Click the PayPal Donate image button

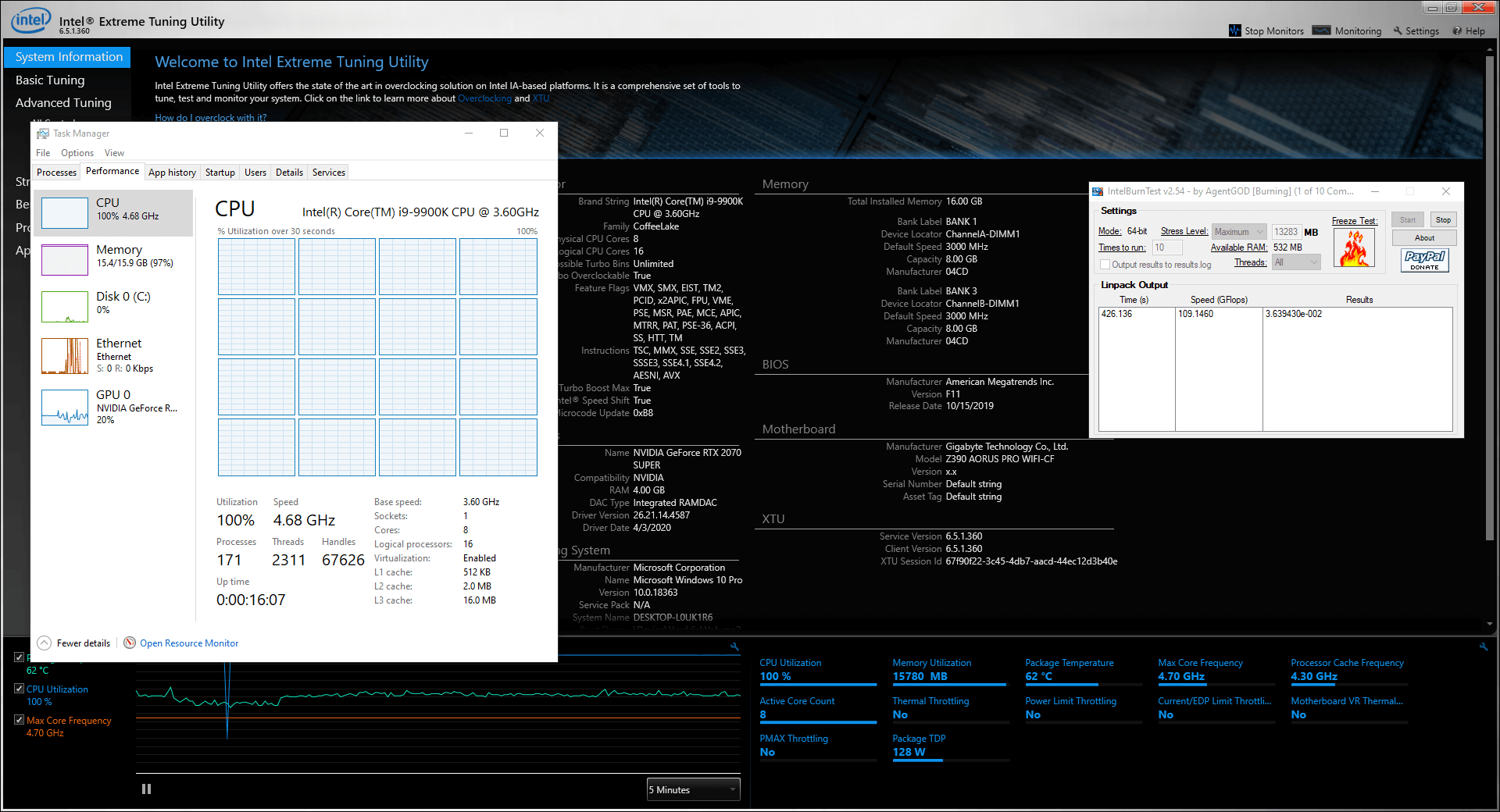pos(1424,260)
